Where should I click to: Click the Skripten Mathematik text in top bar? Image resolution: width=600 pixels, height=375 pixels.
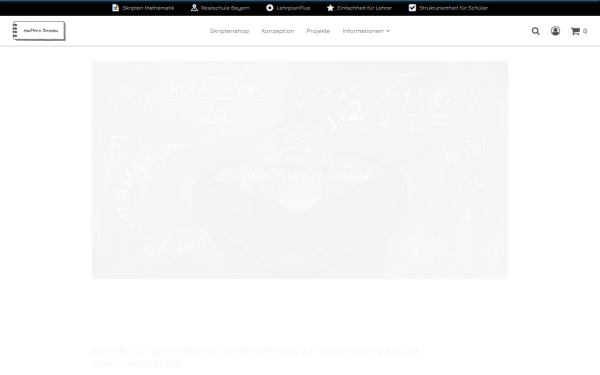[148, 8]
